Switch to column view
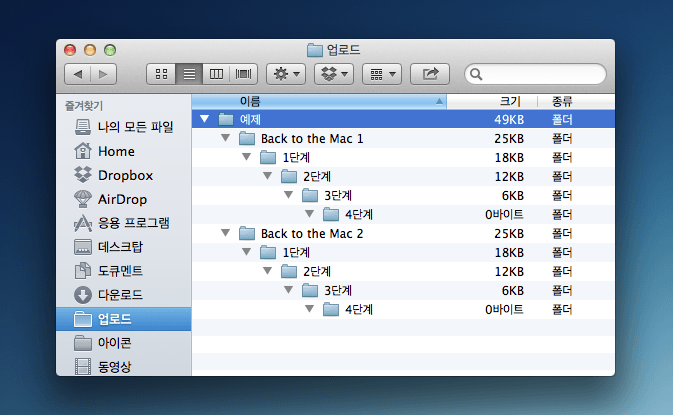The width and height of the screenshot is (673, 415). 216,74
